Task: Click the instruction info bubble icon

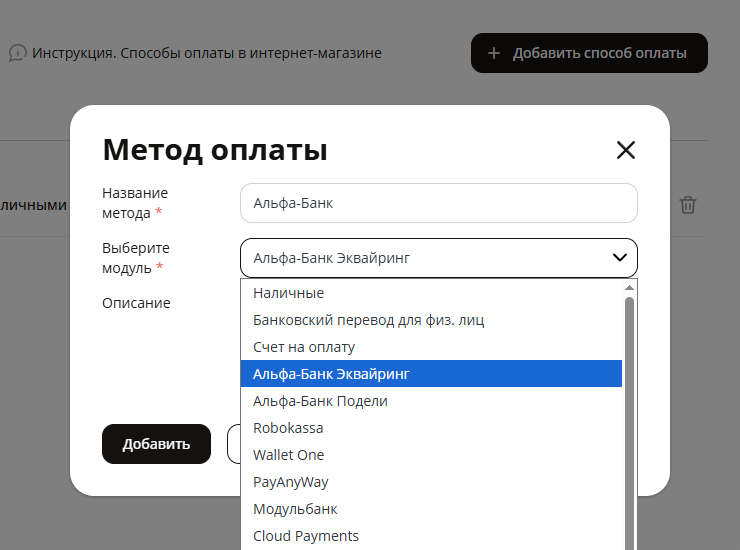Action: tap(17, 53)
